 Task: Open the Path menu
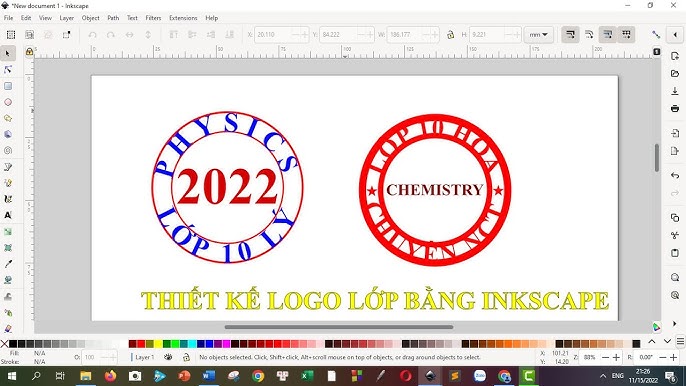click(x=113, y=18)
